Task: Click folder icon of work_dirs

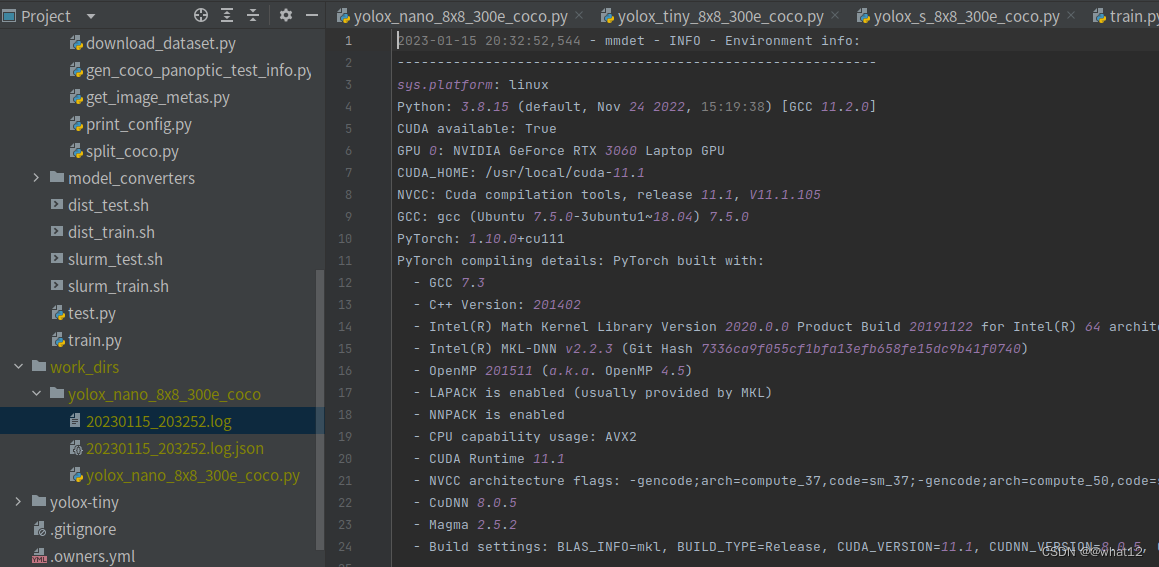Action: point(38,367)
